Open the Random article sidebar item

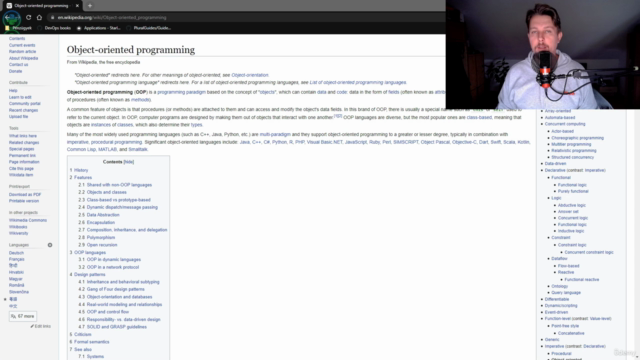click(x=22, y=52)
